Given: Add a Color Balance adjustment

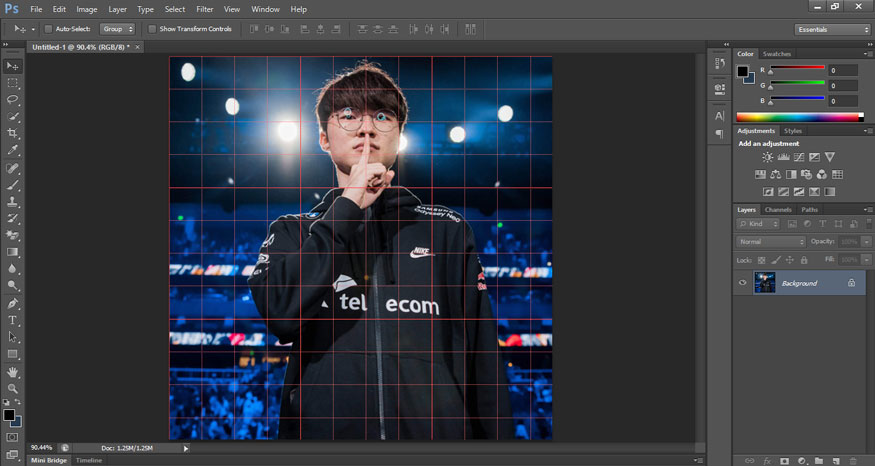Looking at the screenshot, I should click(776, 175).
